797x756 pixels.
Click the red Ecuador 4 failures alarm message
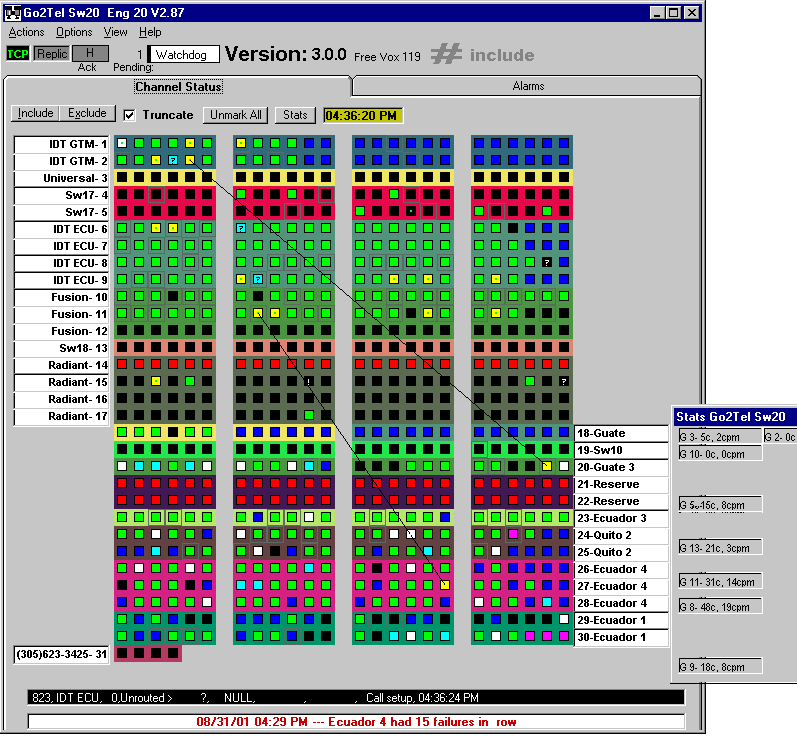(356, 722)
